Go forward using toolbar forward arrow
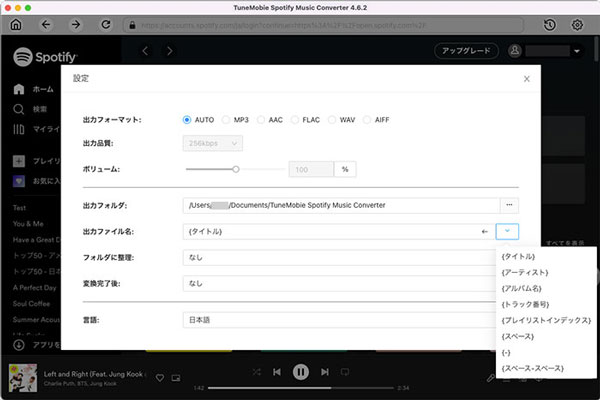Screen dimensions: 600x400 coord(76,25)
